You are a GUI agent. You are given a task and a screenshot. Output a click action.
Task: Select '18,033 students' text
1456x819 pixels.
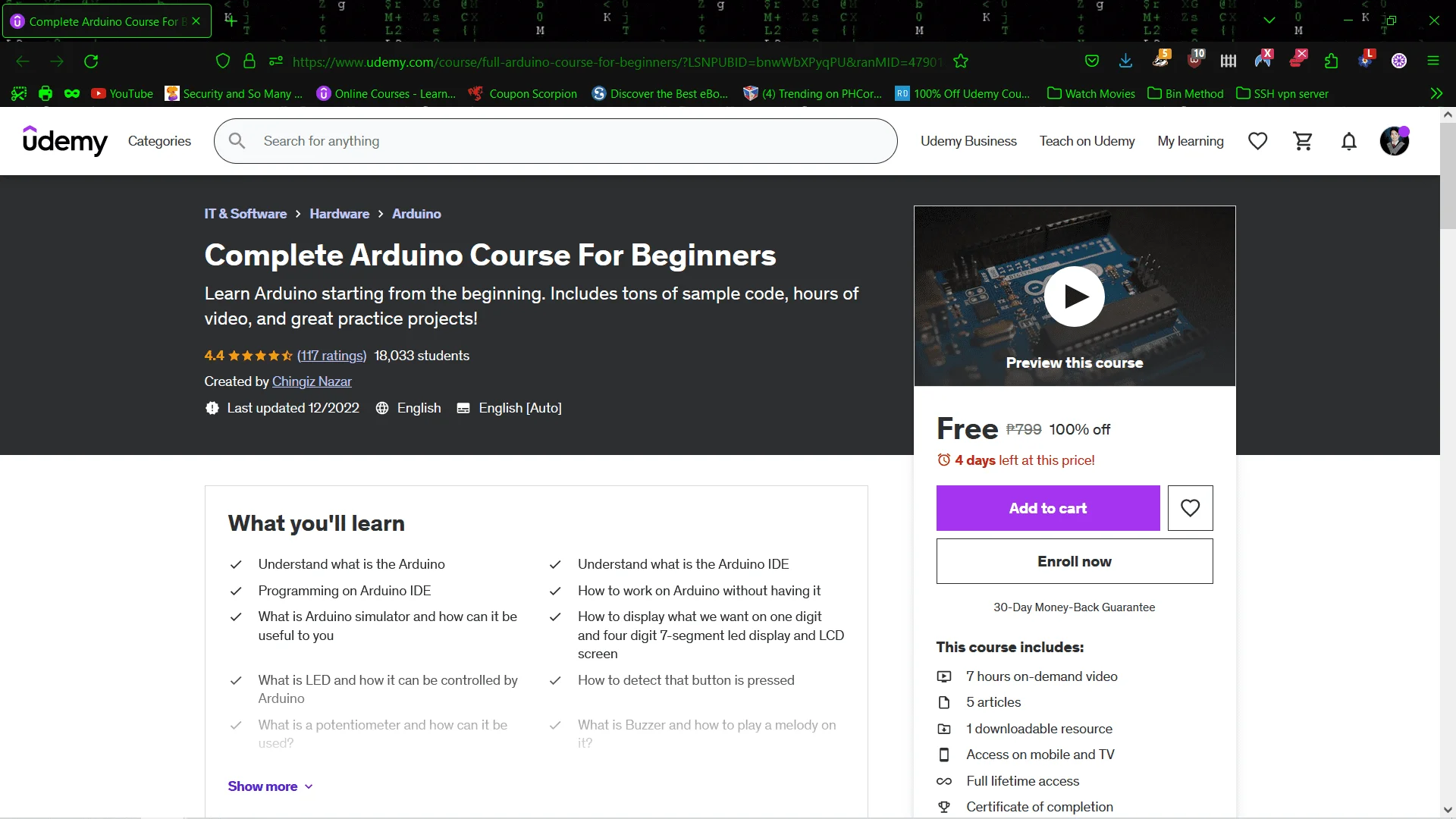tap(422, 356)
